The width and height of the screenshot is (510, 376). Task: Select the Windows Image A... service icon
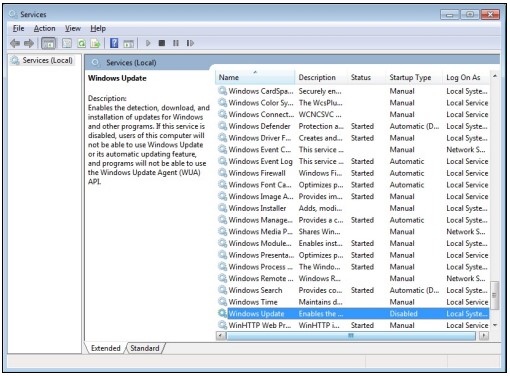click(x=222, y=196)
